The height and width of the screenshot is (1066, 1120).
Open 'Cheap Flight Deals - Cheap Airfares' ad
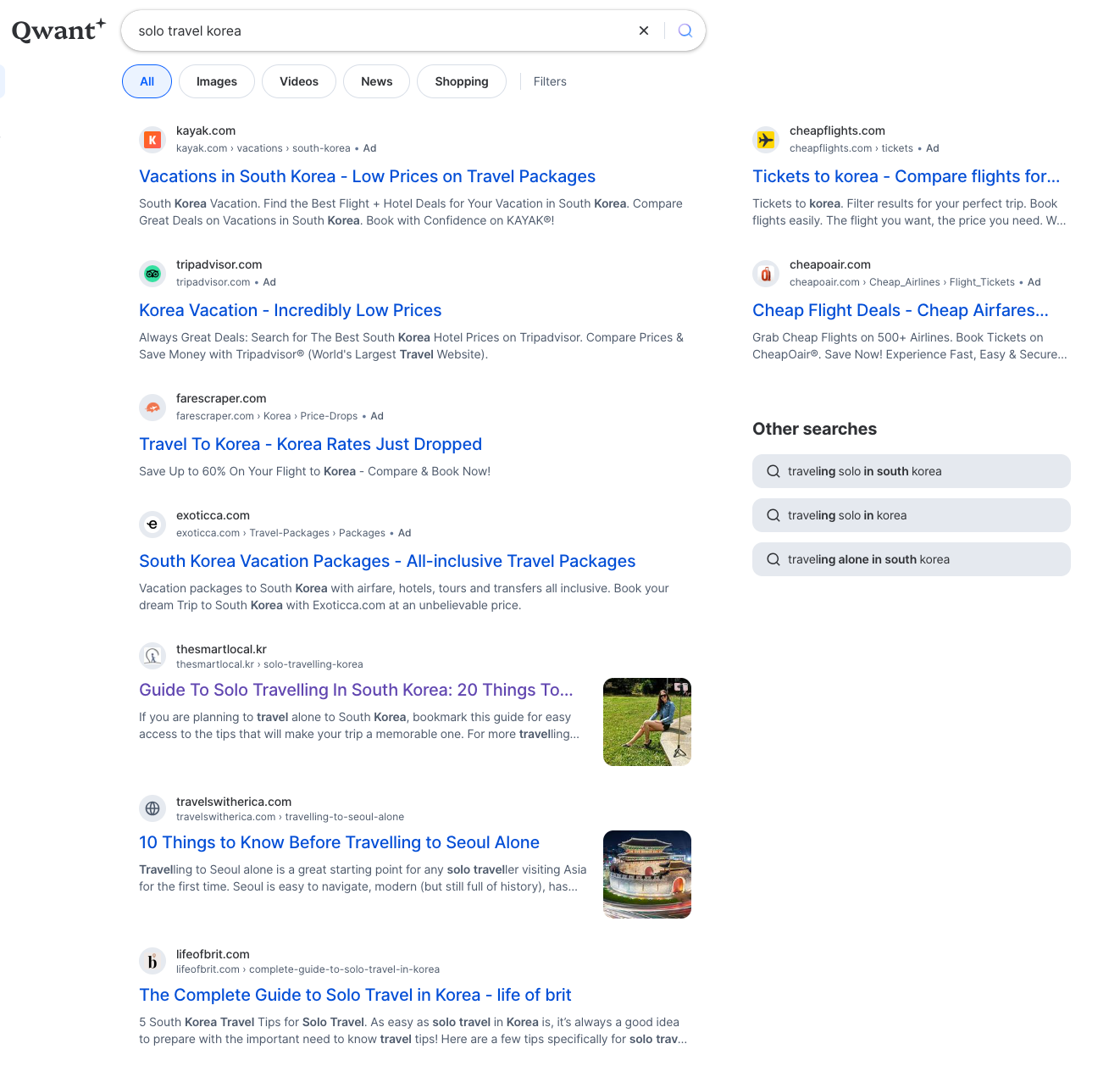tap(900, 310)
